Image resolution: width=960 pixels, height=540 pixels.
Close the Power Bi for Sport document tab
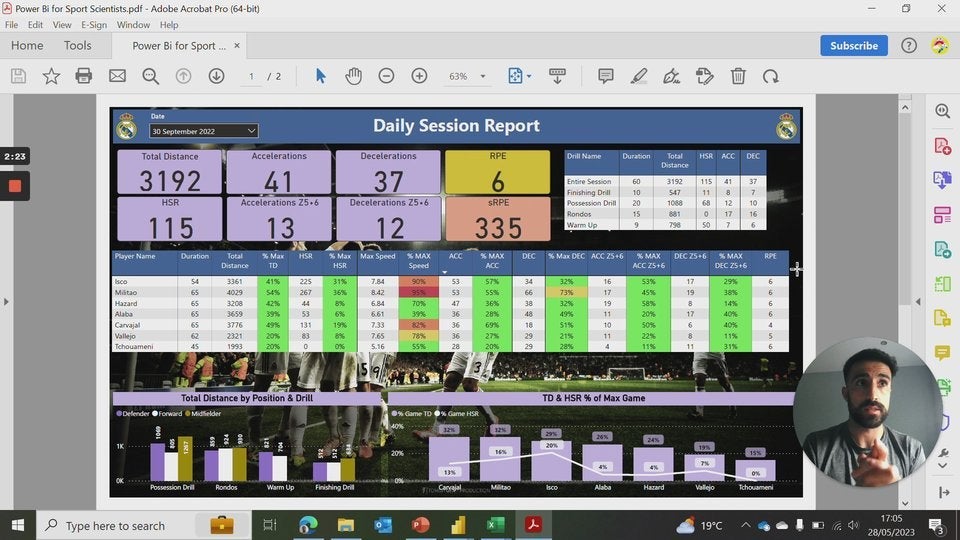click(237, 45)
